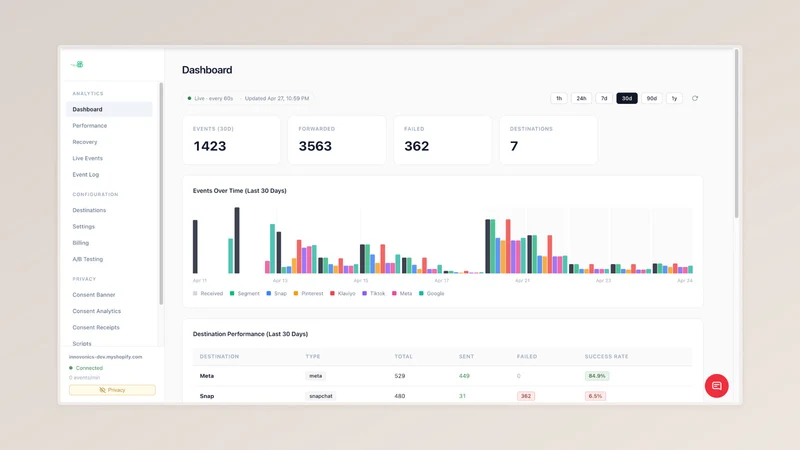Click the Failed card showing 362
Image resolution: width=800 pixels, height=450 pixels.
pos(443,140)
